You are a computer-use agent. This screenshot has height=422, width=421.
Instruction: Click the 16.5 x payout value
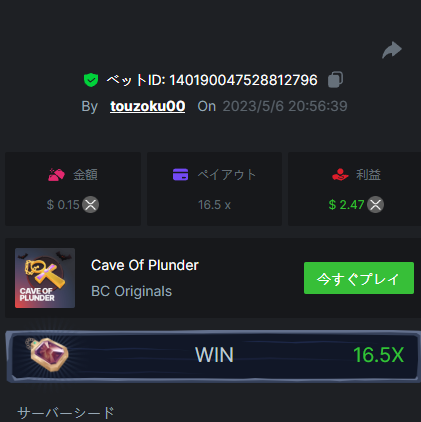tap(214, 205)
